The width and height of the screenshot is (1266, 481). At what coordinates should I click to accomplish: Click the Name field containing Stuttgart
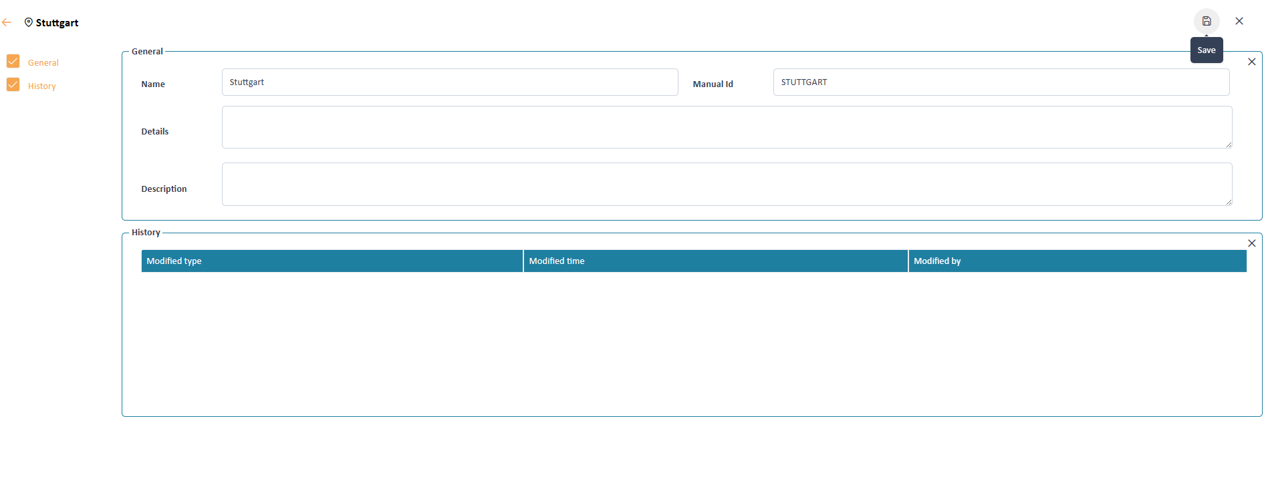coord(450,82)
